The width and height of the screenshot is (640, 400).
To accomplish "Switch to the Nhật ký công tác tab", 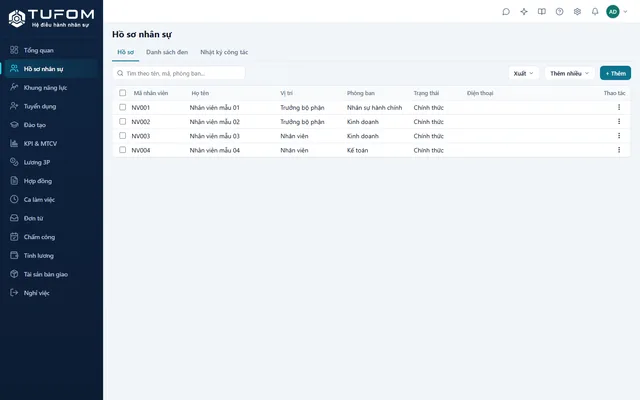I will pyautogui.click(x=224, y=52).
